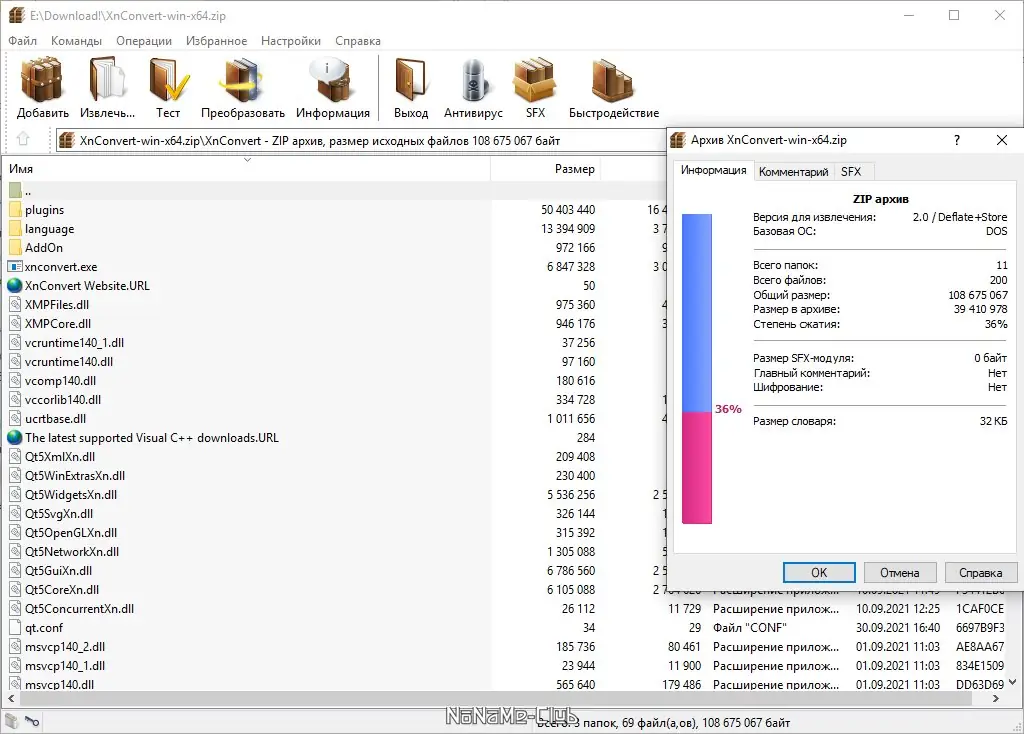Select the ucrtbase.dll file name

tap(56, 419)
